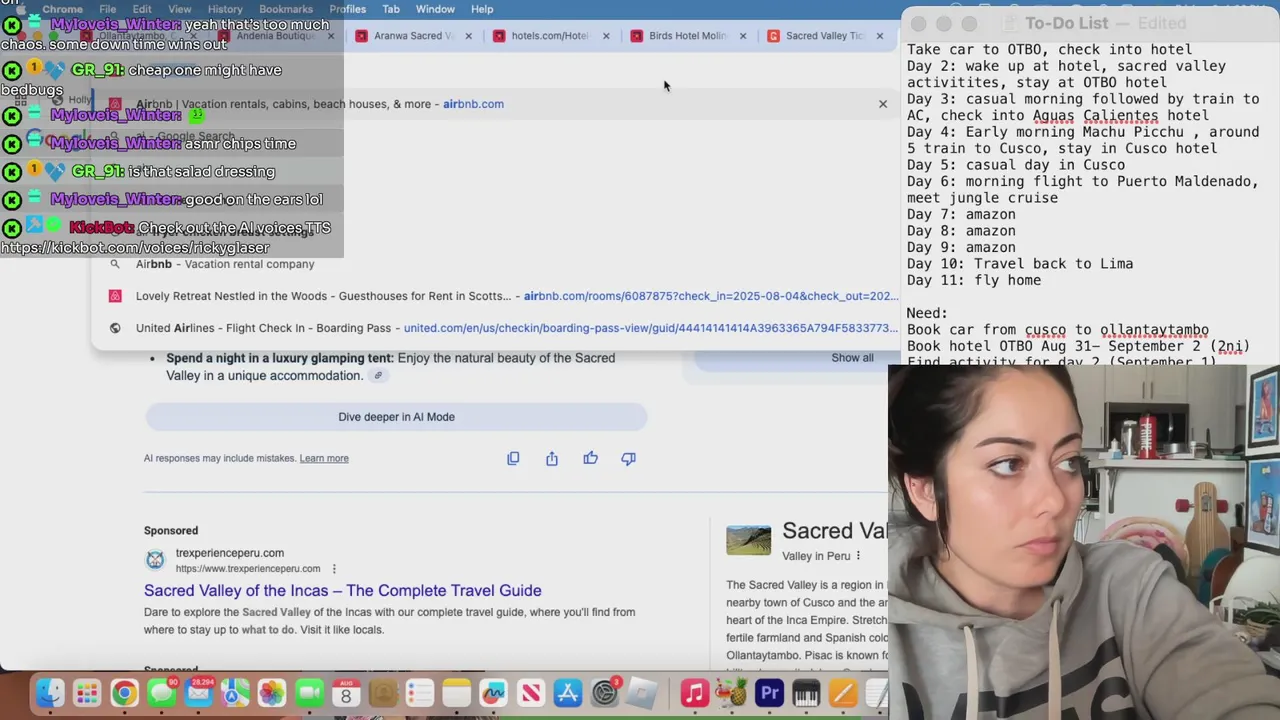Close the Aranwa Sacred tab

(x=468, y=36)
